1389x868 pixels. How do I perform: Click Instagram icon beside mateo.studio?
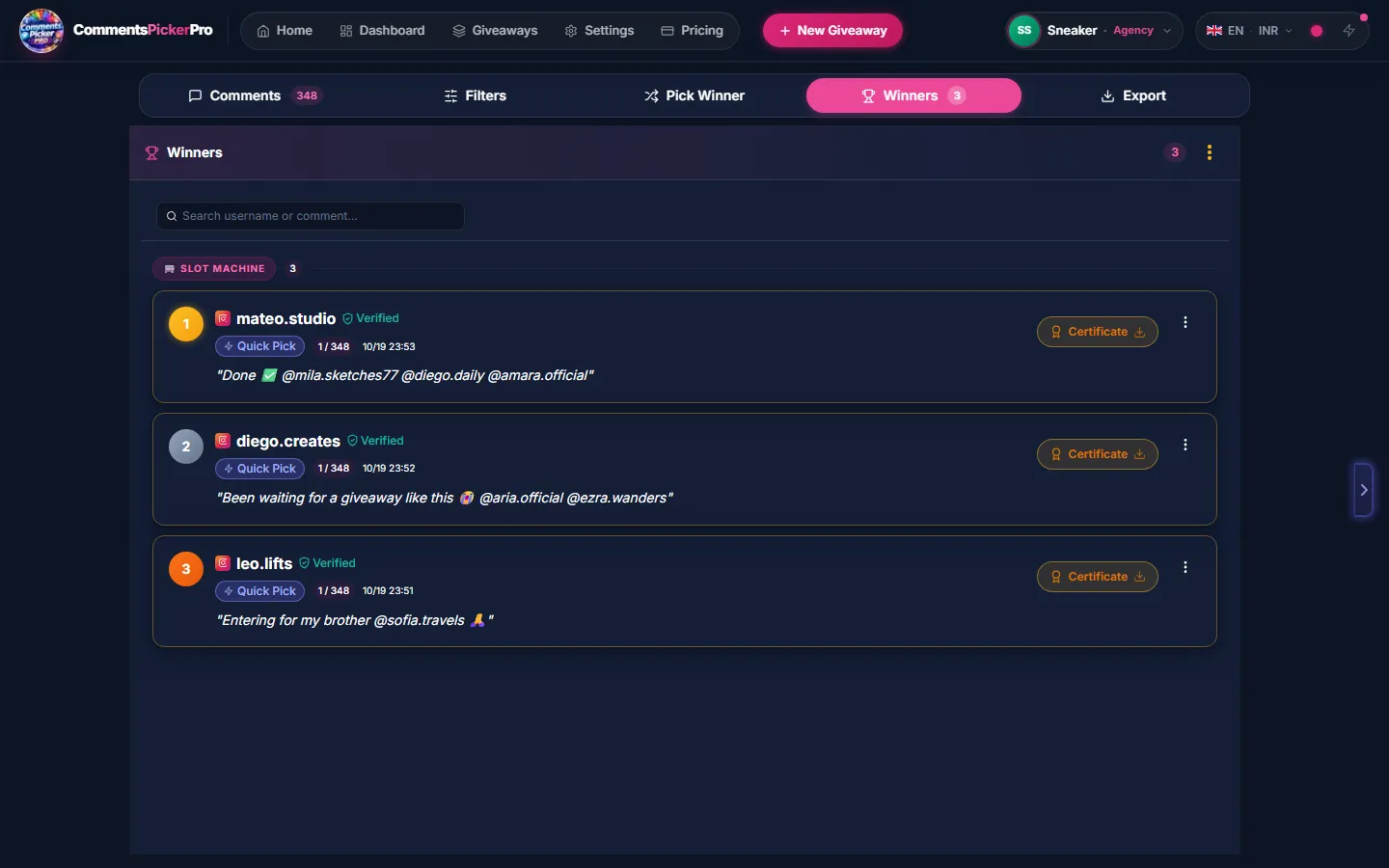pyautogui.click(x=223, y=317)
